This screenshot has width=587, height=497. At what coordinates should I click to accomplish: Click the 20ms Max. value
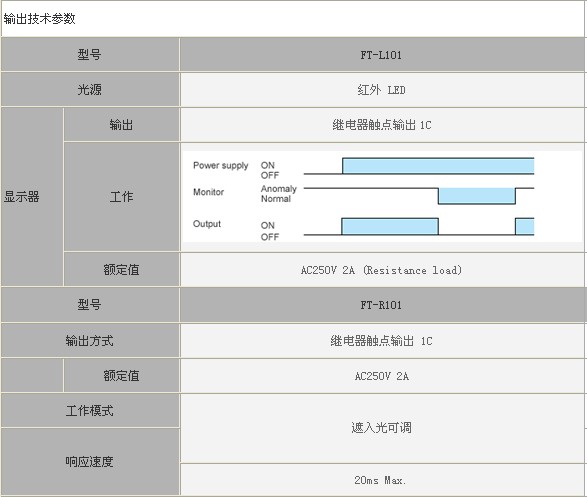(x=380, y=480)
